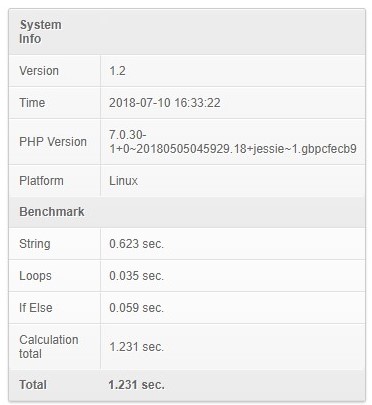Select the bold Total footer label

click(x=33, y=385)
